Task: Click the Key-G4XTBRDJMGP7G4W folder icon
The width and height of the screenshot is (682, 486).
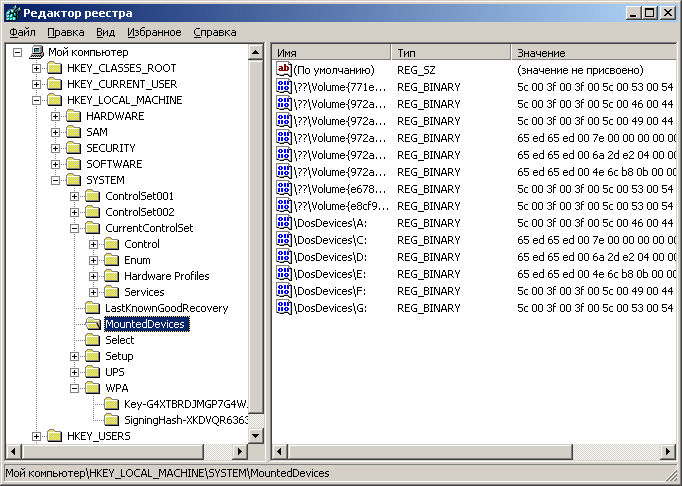Action: (x=112, y=404)
